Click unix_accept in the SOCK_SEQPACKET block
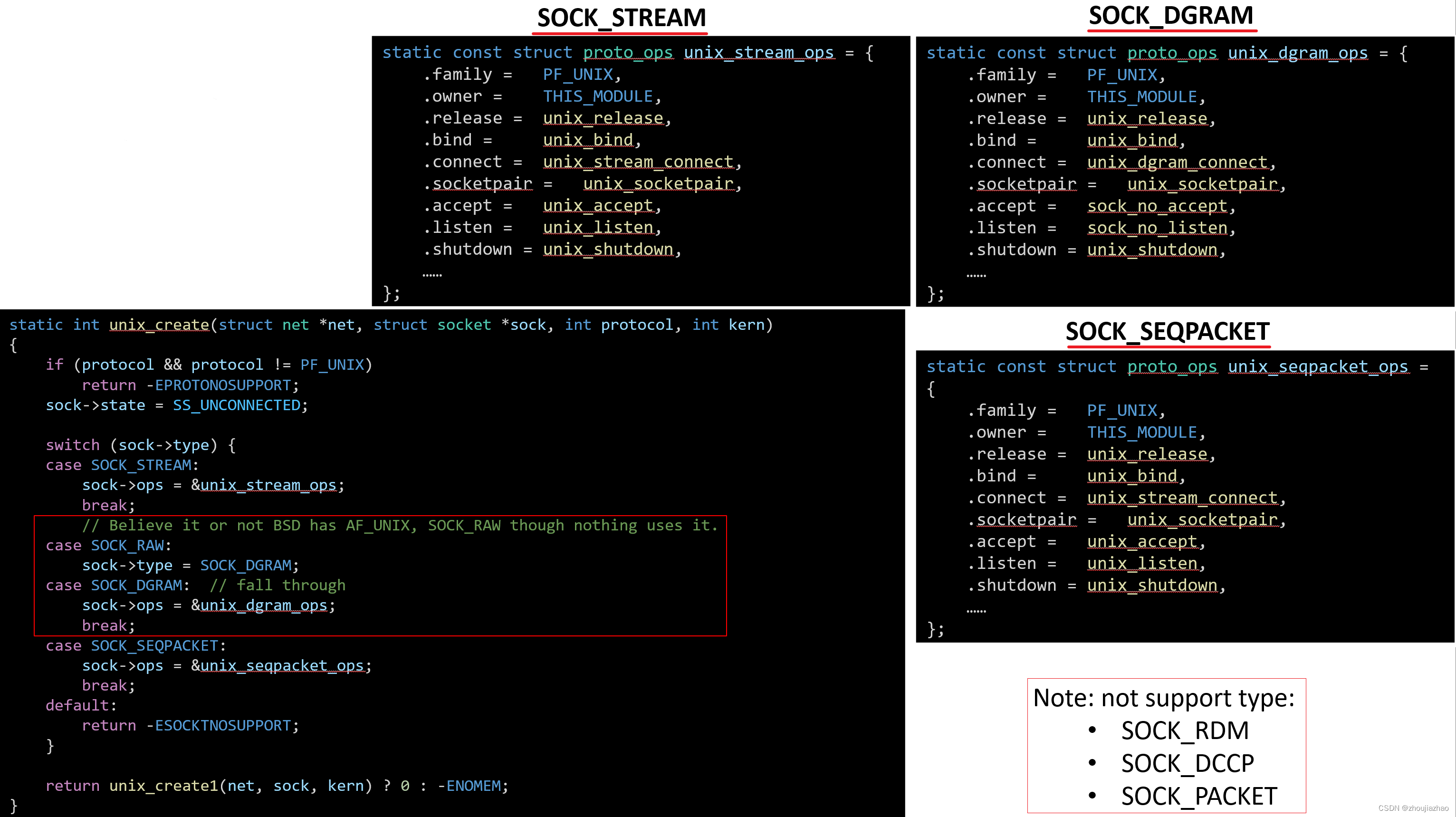 click(x=1142, y=542)
